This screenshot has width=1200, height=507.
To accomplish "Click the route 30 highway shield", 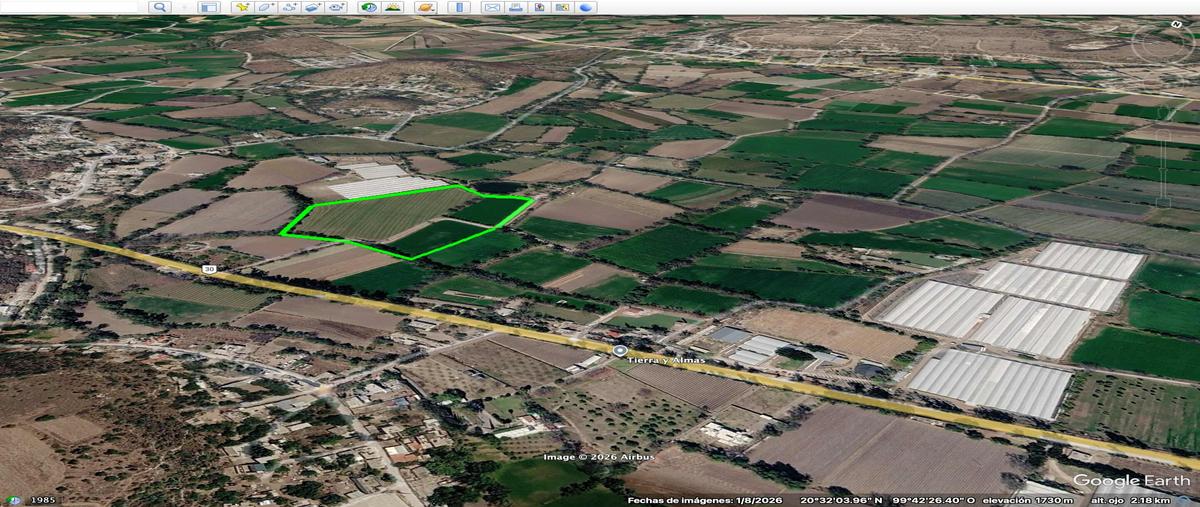I will [208, 269].
